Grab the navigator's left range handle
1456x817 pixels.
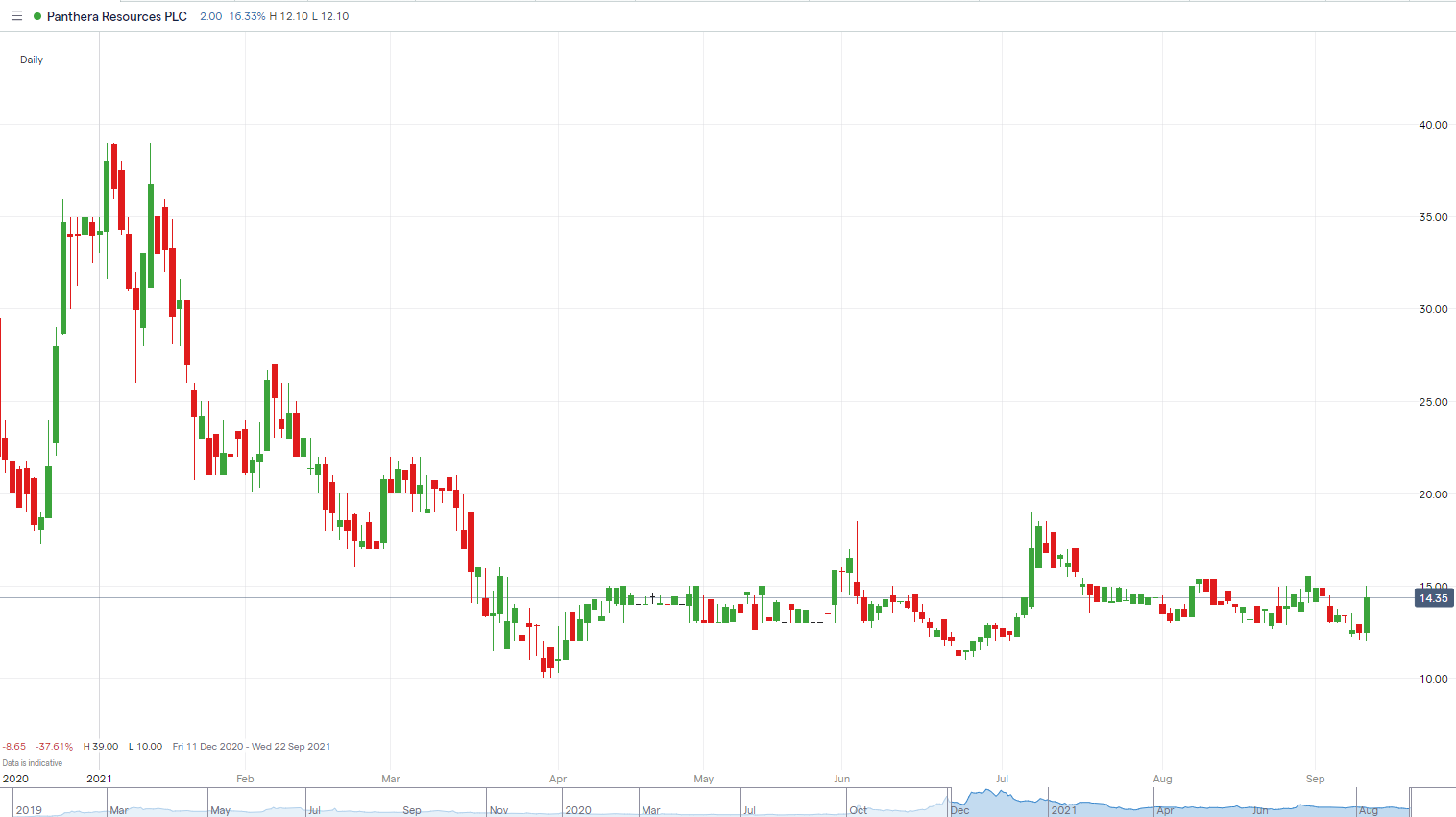point(950,803)
